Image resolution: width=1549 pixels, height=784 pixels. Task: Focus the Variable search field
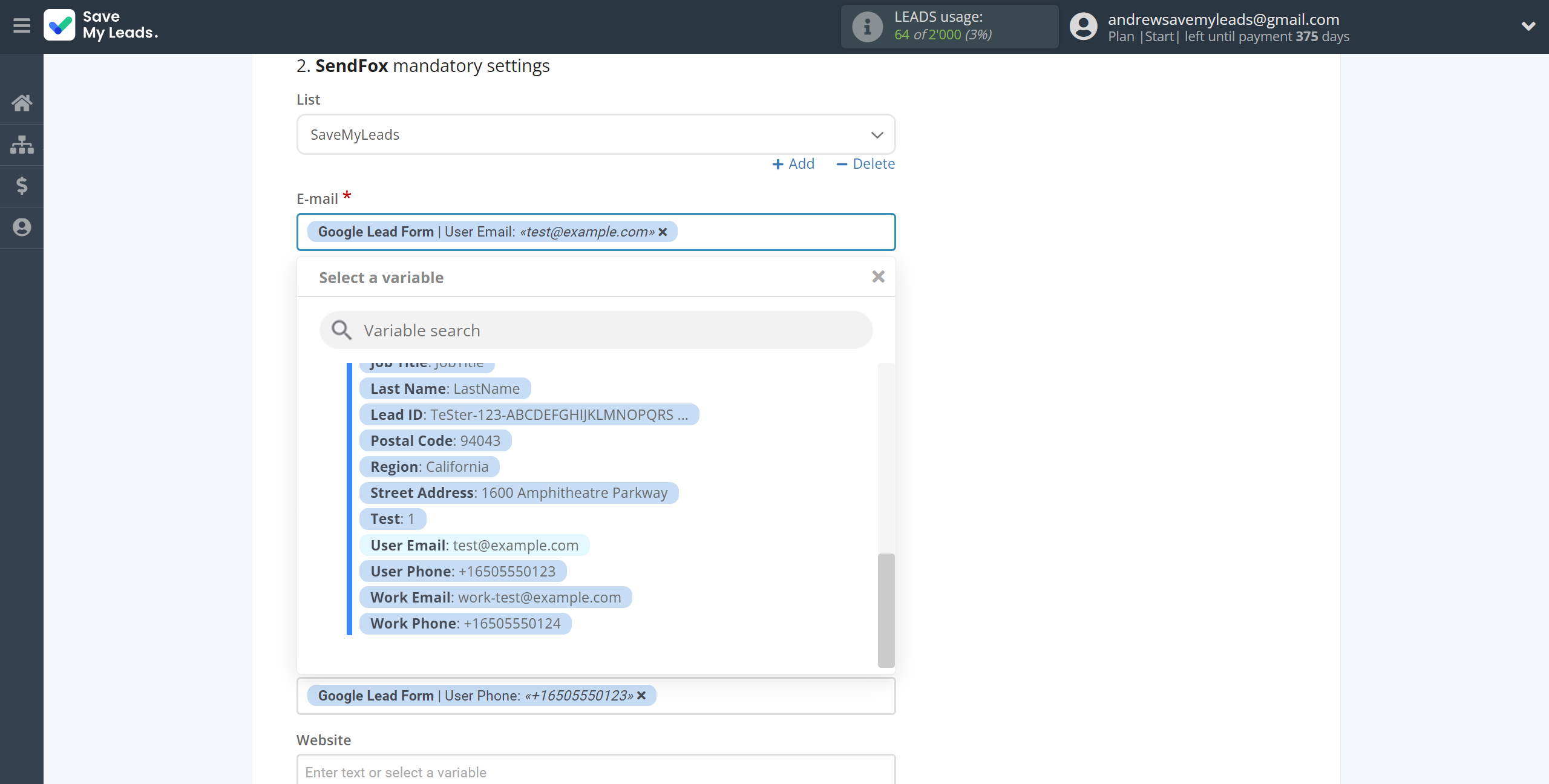596,330
